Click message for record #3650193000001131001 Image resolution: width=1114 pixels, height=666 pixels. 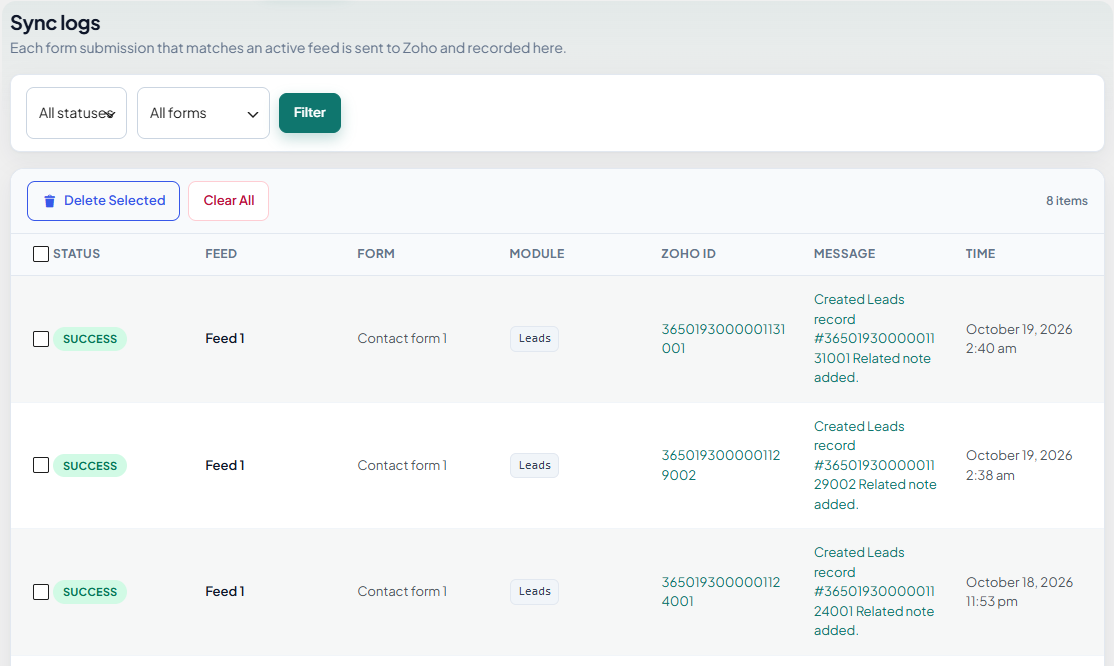[x=874, y=338]
